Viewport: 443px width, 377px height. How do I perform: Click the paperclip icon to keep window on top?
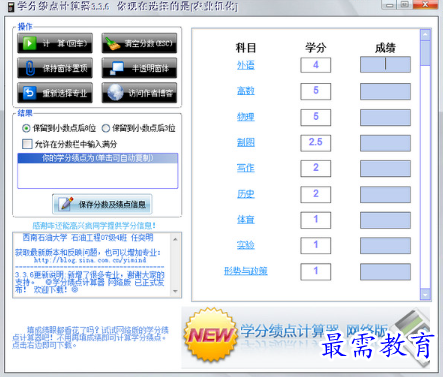pos(30,68)
